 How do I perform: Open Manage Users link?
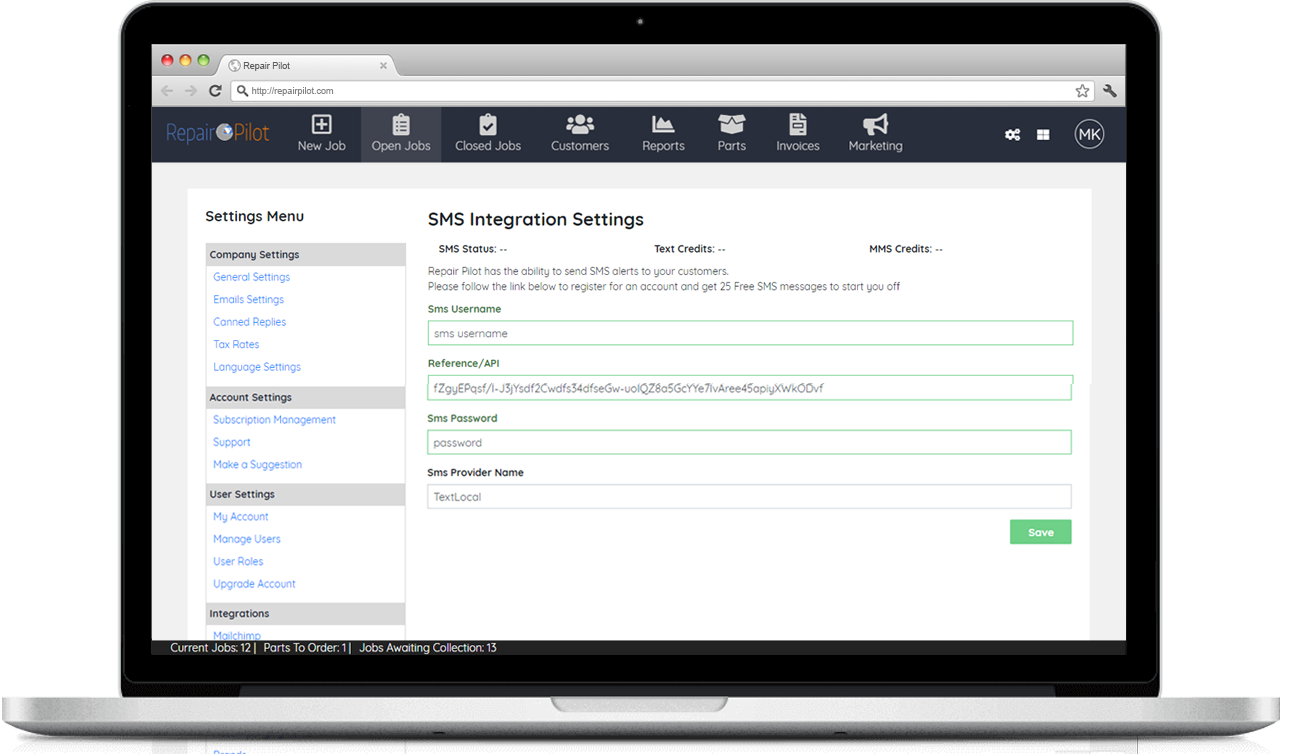[x=247, y=539]
